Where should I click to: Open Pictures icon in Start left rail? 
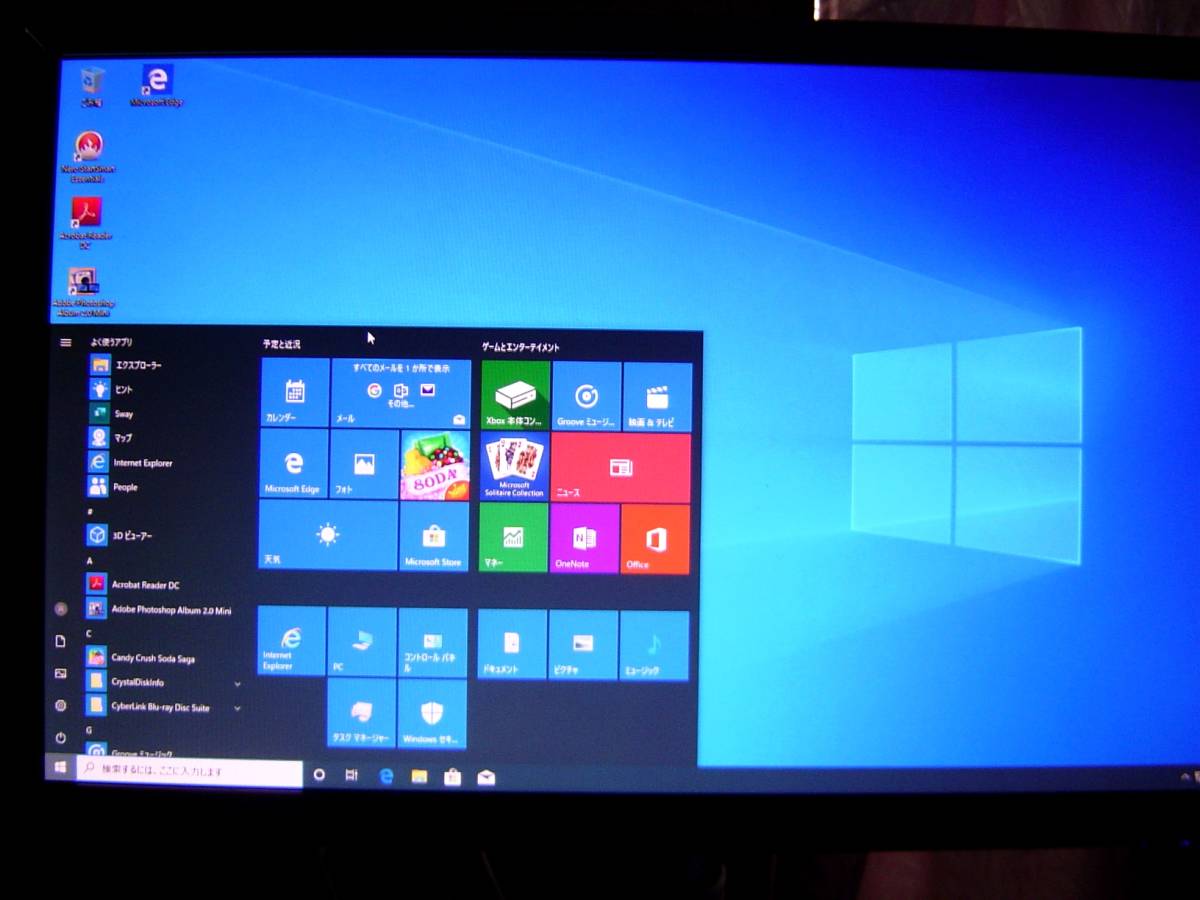click(61, 673)
